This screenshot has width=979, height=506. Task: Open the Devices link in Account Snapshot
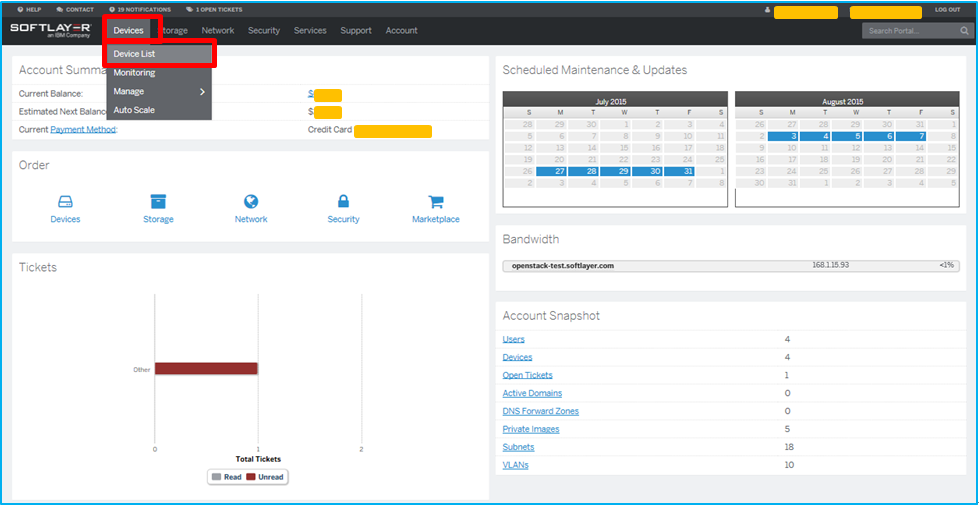(518, 357)
